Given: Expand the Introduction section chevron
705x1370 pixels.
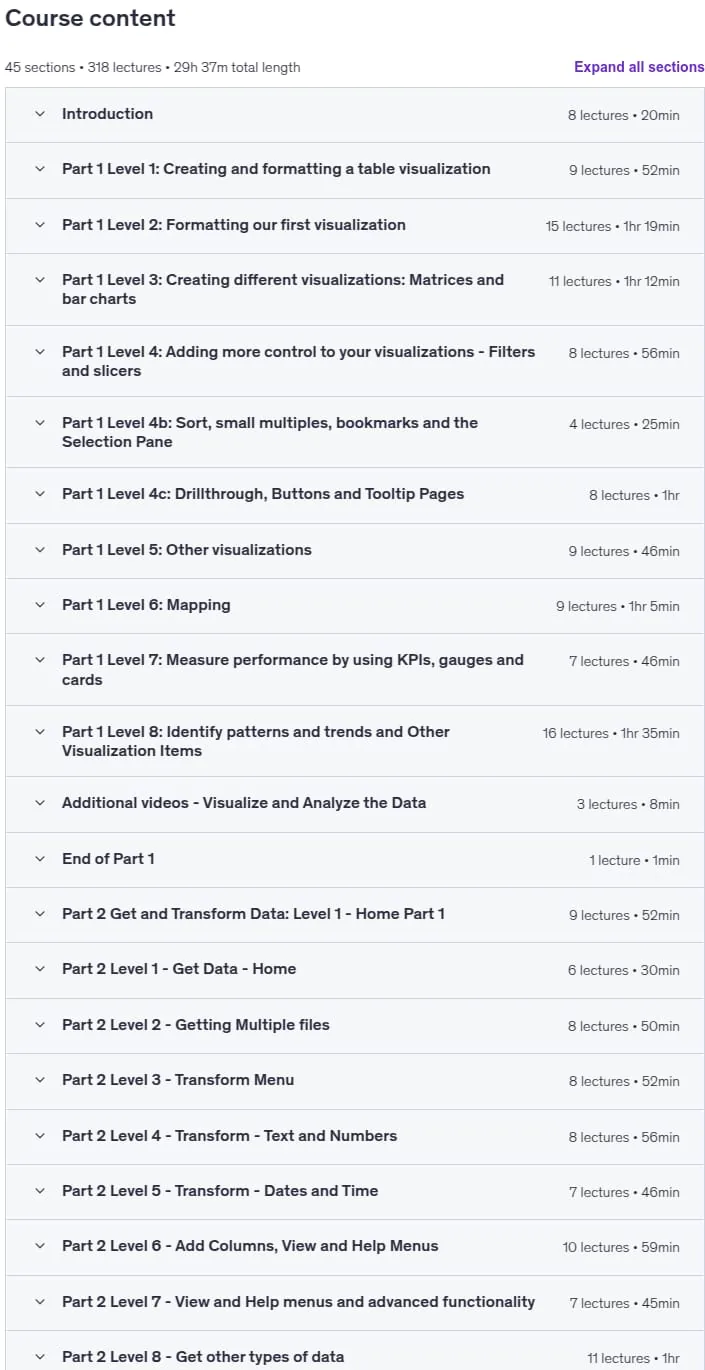Looking at the screenshot, I should 40,114.
